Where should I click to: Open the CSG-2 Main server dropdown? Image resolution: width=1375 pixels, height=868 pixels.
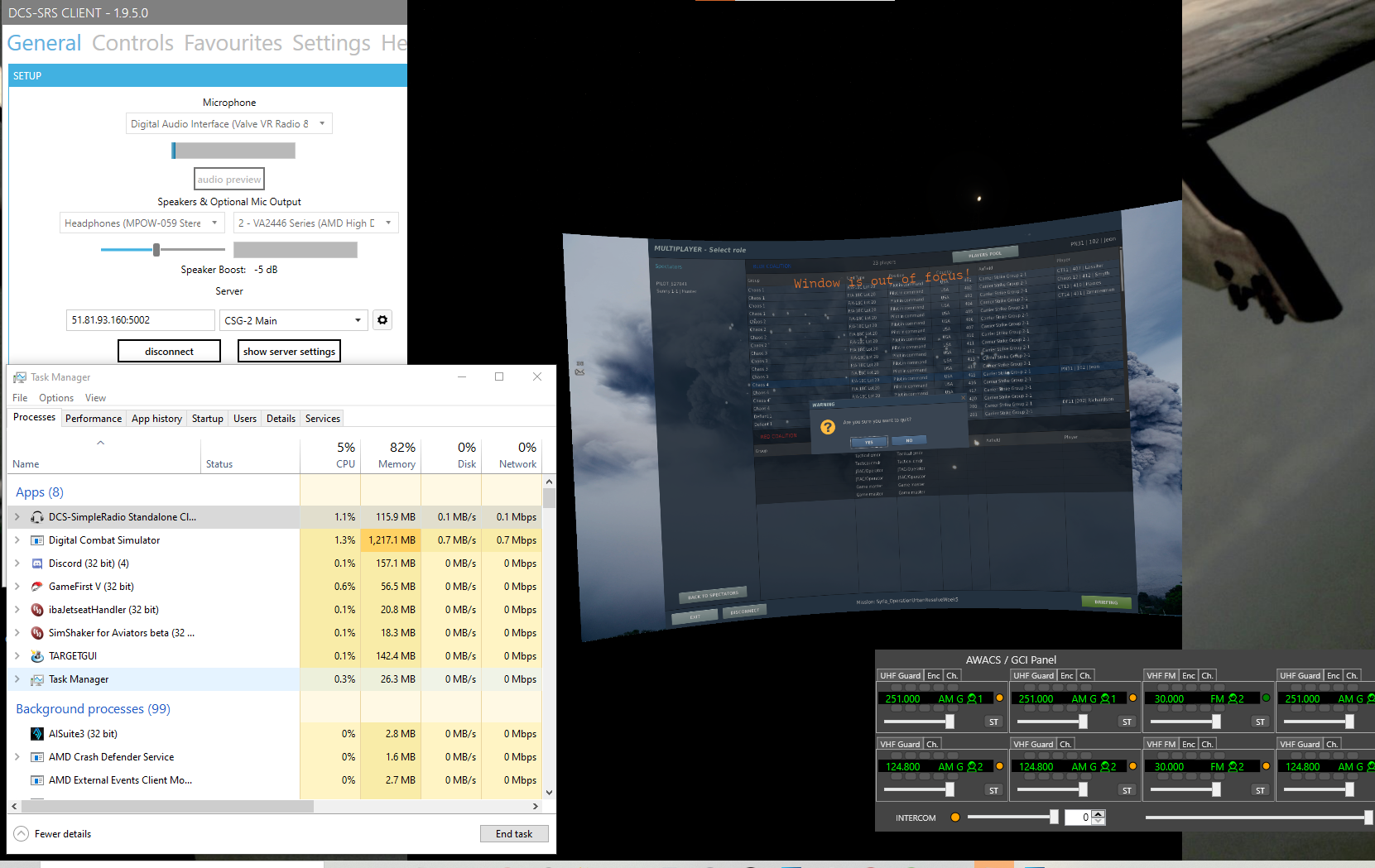pyautogui.click(x=293, y=320)
